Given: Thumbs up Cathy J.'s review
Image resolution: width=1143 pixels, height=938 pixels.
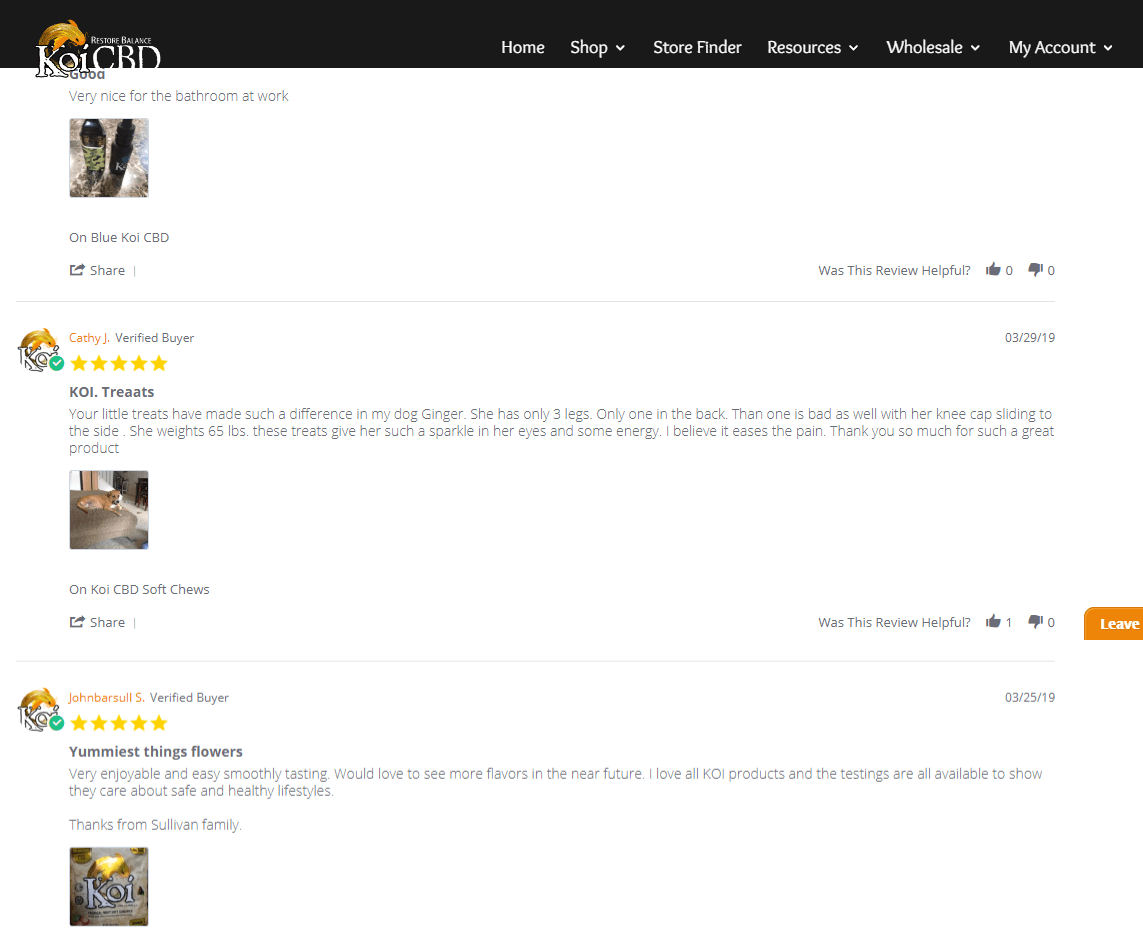Looking at the screenshot, I should (993, 622).
